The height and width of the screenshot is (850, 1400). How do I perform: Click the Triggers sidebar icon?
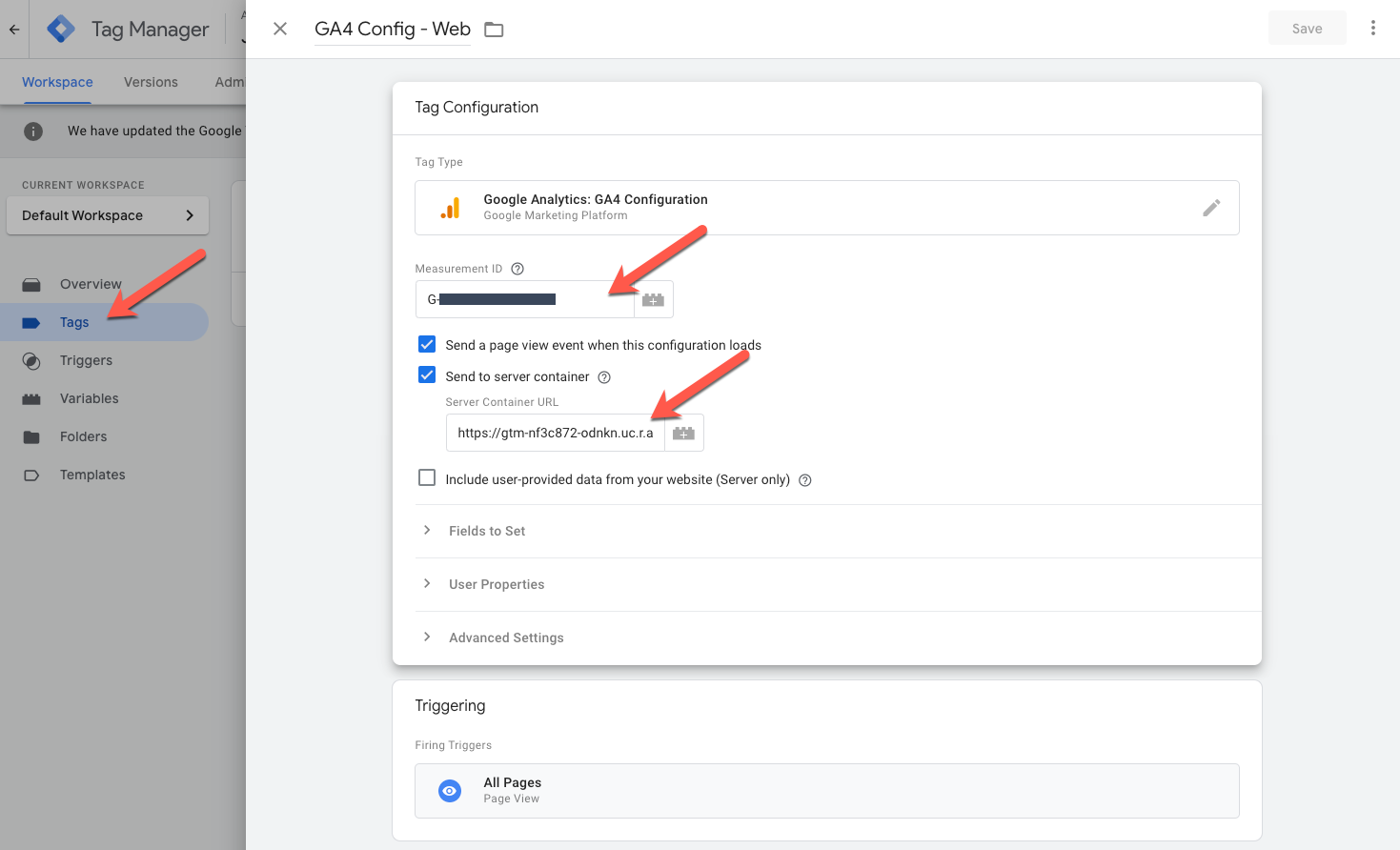(31, 360)
